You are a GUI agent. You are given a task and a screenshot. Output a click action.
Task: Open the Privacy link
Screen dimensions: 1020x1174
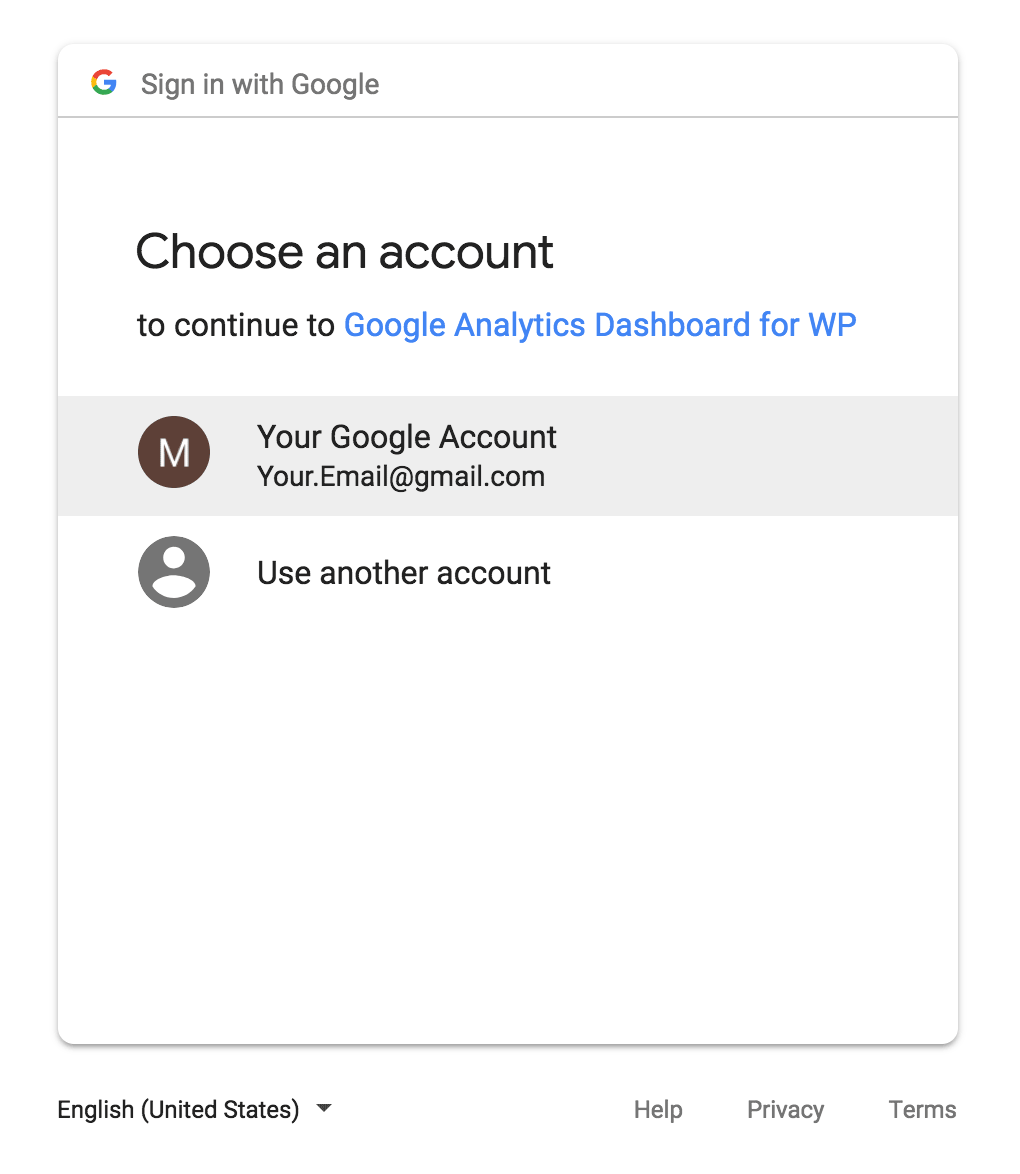tap(786, 1109)
